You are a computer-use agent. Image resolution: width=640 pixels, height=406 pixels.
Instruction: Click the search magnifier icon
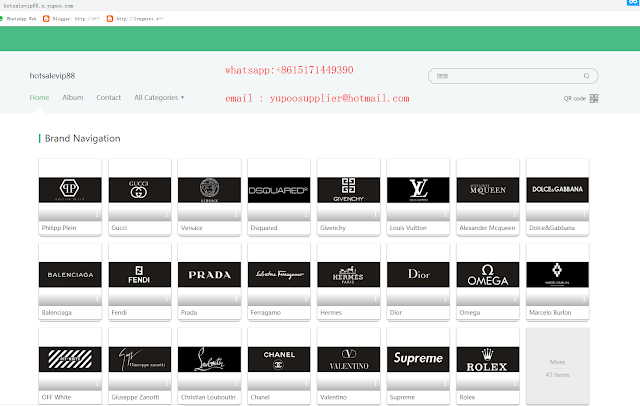pyautogui.click(x=587, y=75)
